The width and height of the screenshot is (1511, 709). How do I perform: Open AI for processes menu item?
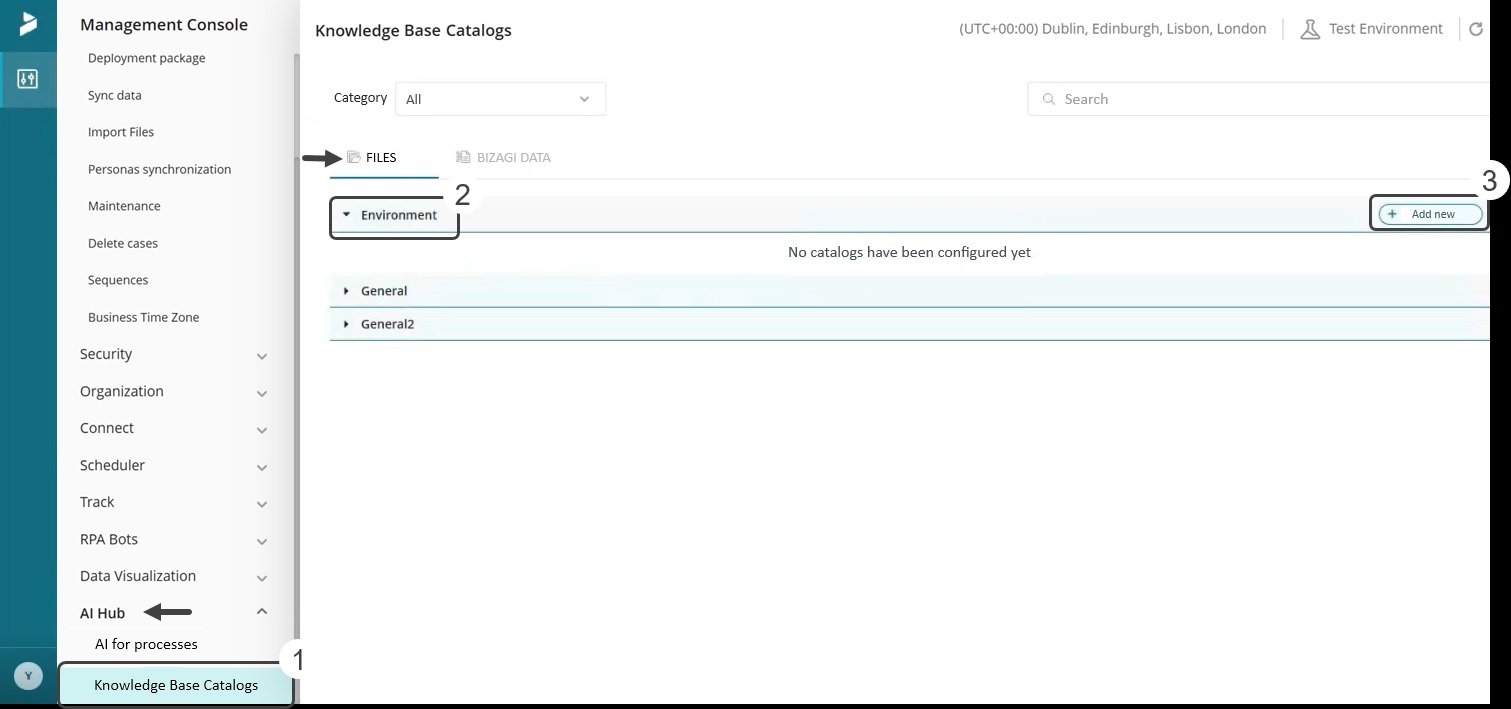(x=146, y=644)
